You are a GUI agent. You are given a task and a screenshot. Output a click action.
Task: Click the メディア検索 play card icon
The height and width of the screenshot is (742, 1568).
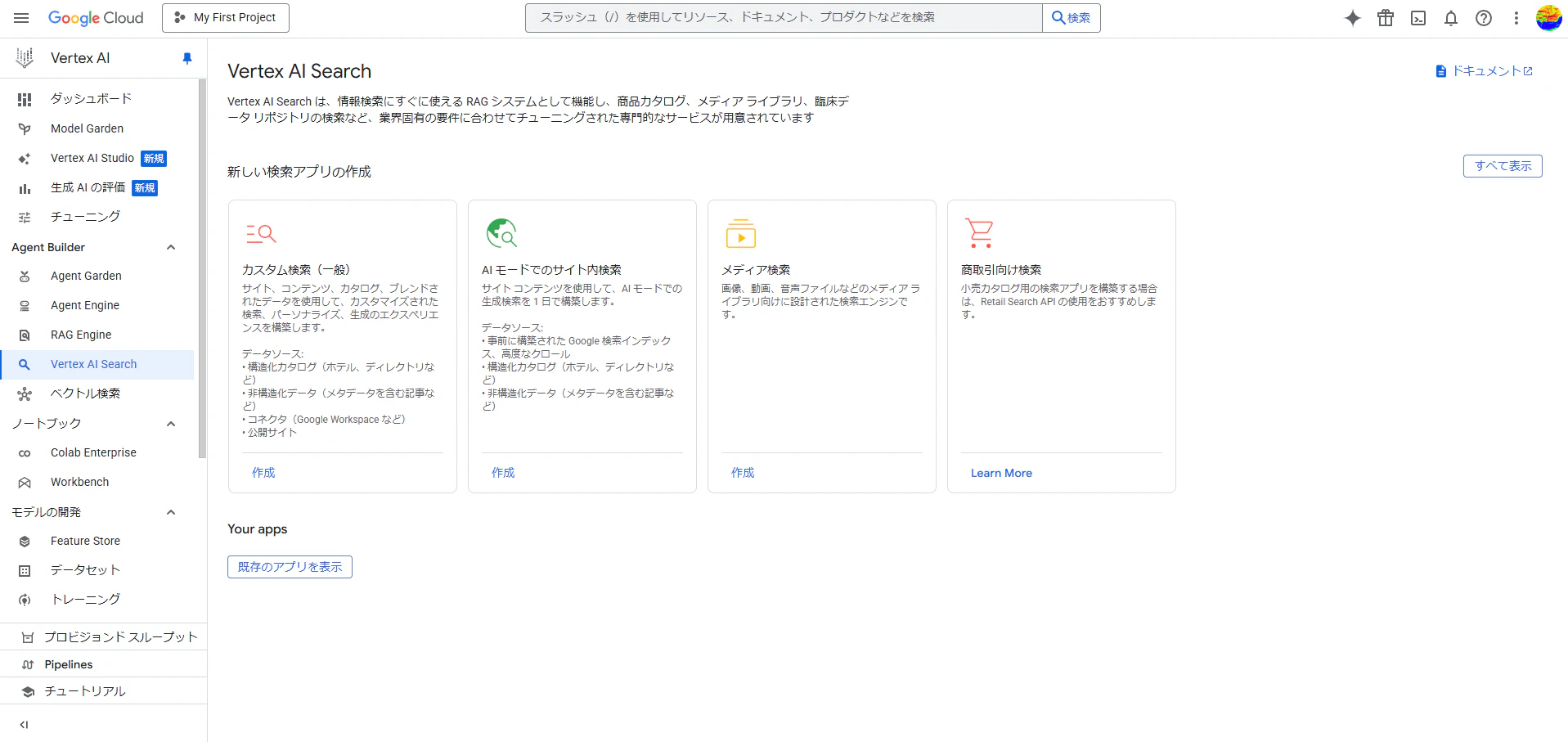point(741,233)
